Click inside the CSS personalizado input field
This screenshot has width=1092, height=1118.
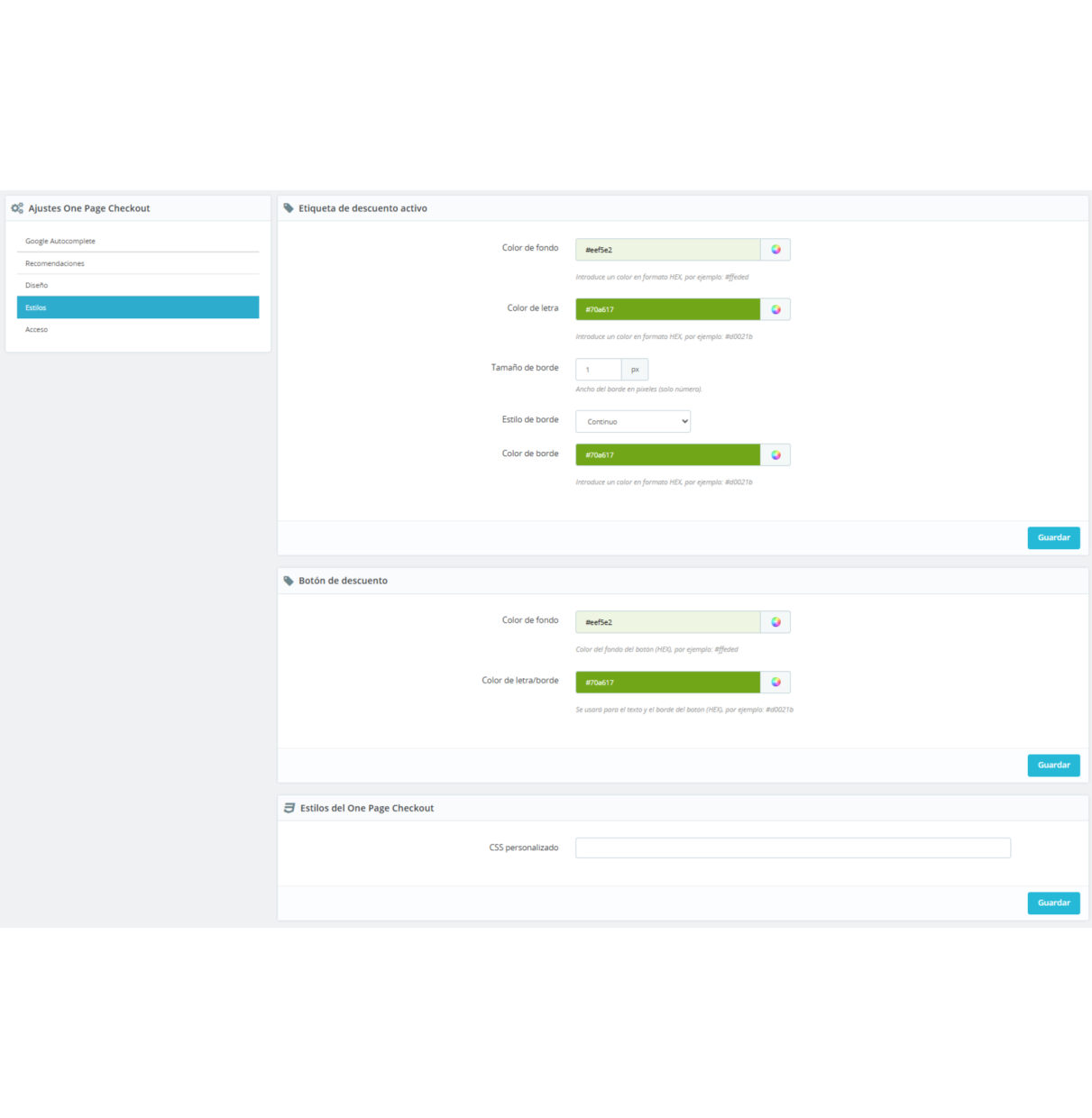[x=792, y=848]
